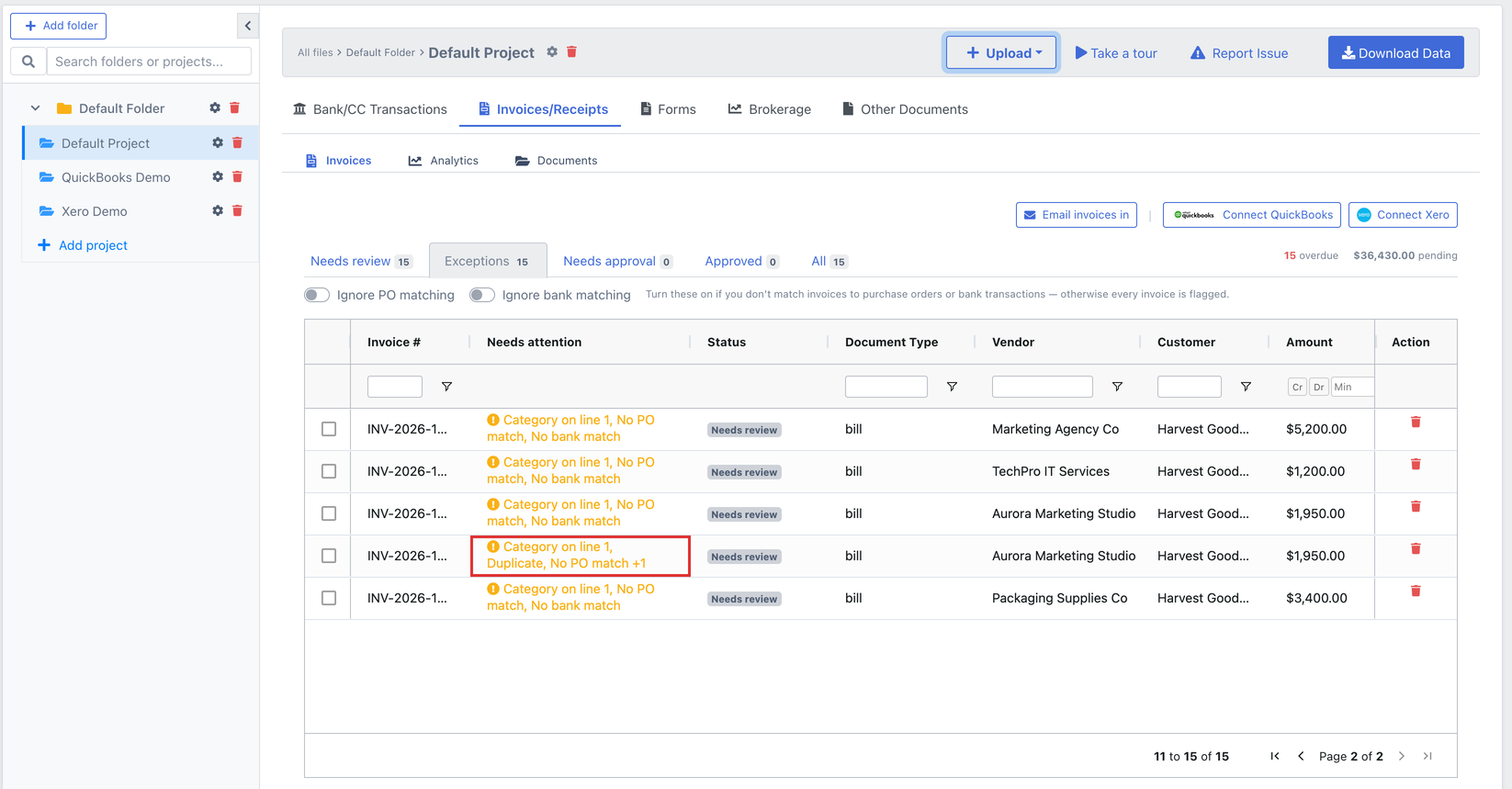The height and width of the screenshot is (789, 1512).
Task: Collapse the Default Folder tree arrow
Action: point(35,108)
